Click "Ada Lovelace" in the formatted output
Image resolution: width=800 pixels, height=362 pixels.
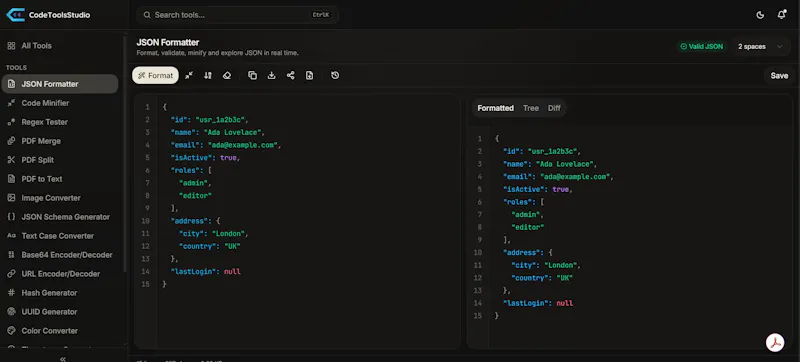point(564,164)
